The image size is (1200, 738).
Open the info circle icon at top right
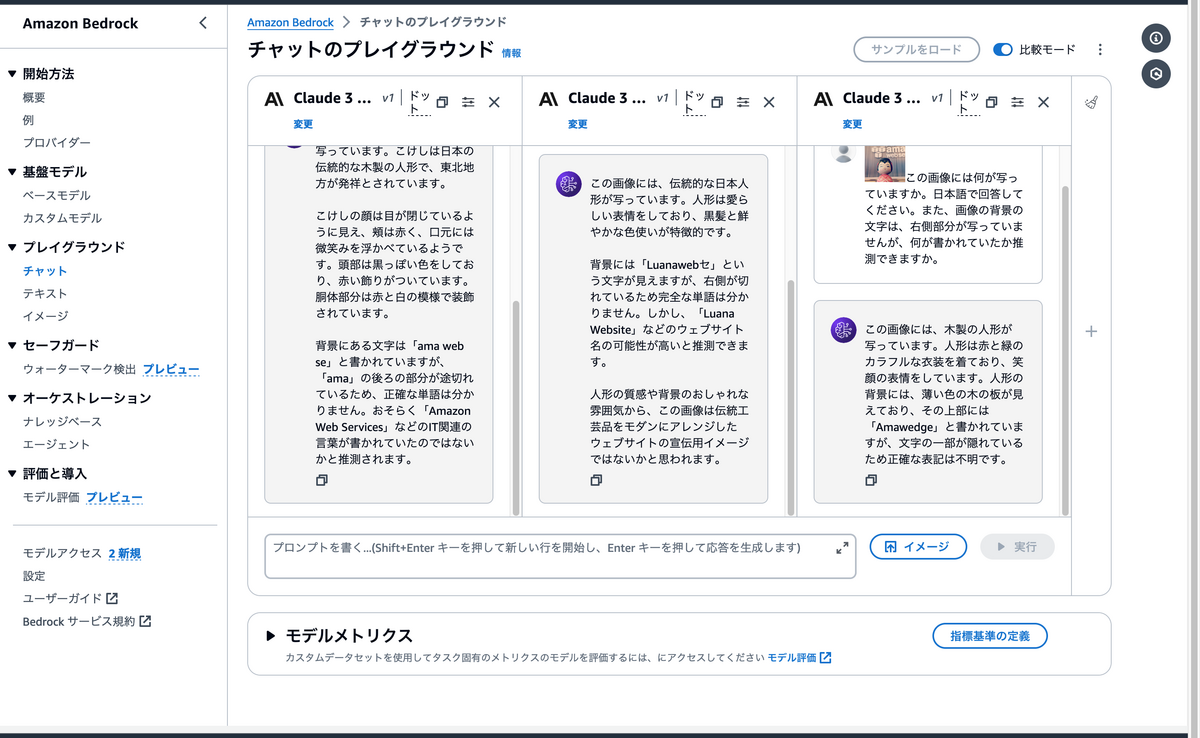1156,38
